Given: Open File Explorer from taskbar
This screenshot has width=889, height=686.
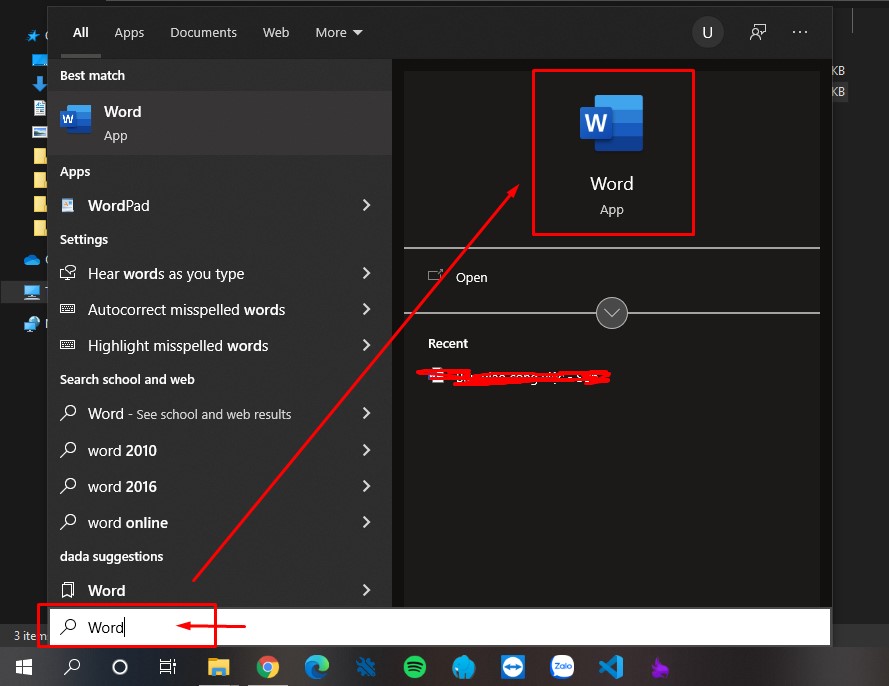Looking at the screenshot, I should [218, 667].
